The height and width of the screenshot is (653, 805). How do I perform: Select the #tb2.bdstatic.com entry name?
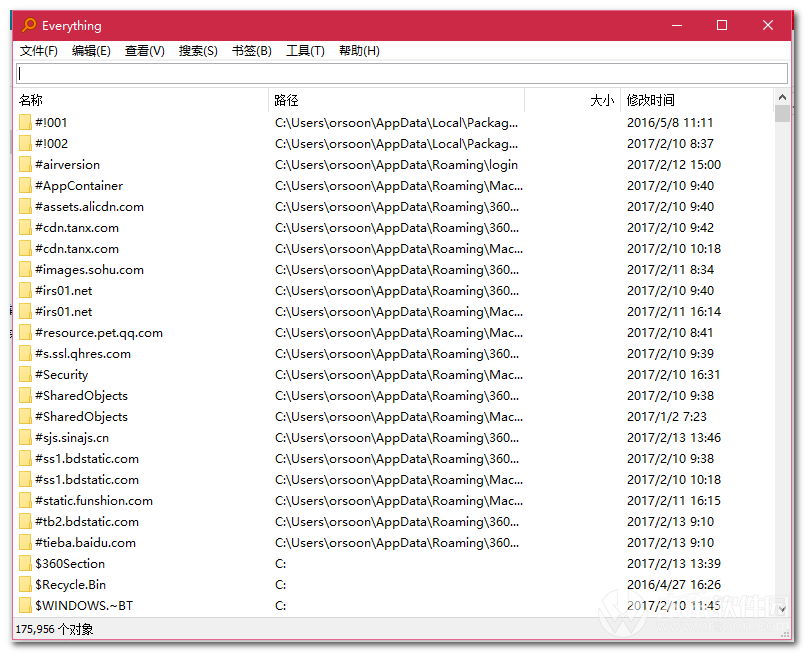point(87,522)
